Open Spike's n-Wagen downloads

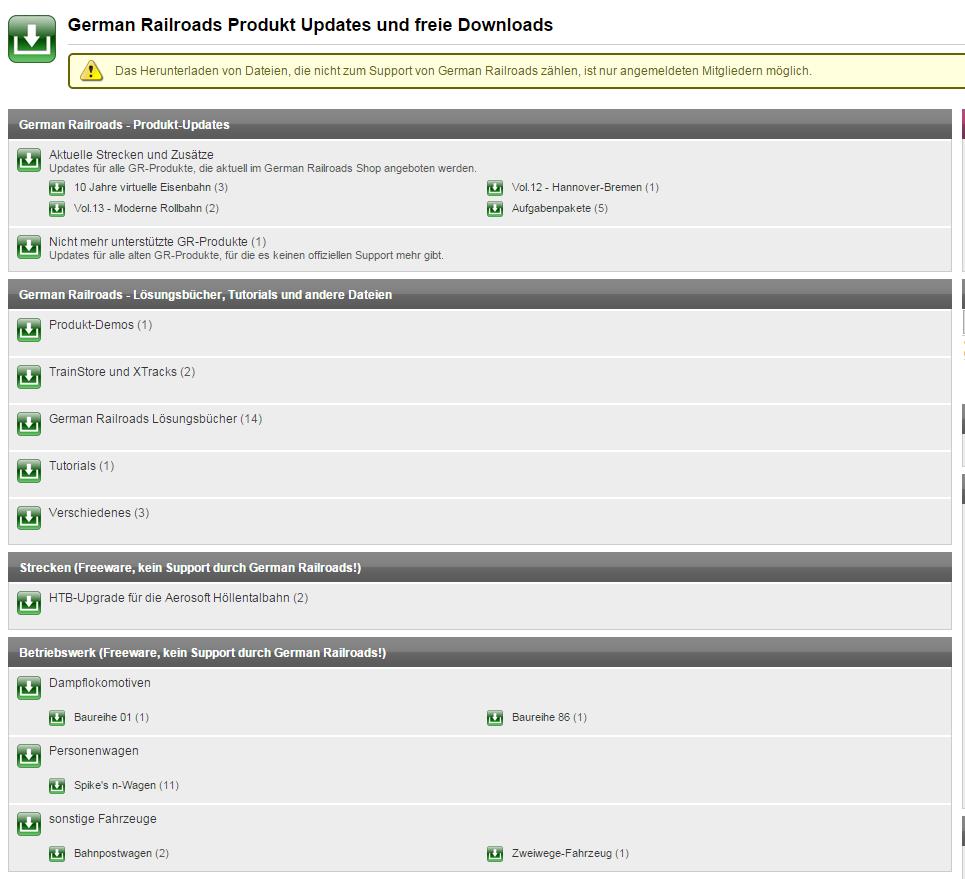[116, 786]
